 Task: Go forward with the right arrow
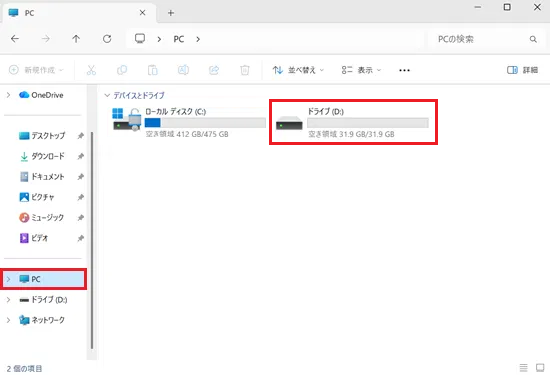[46, 39]
